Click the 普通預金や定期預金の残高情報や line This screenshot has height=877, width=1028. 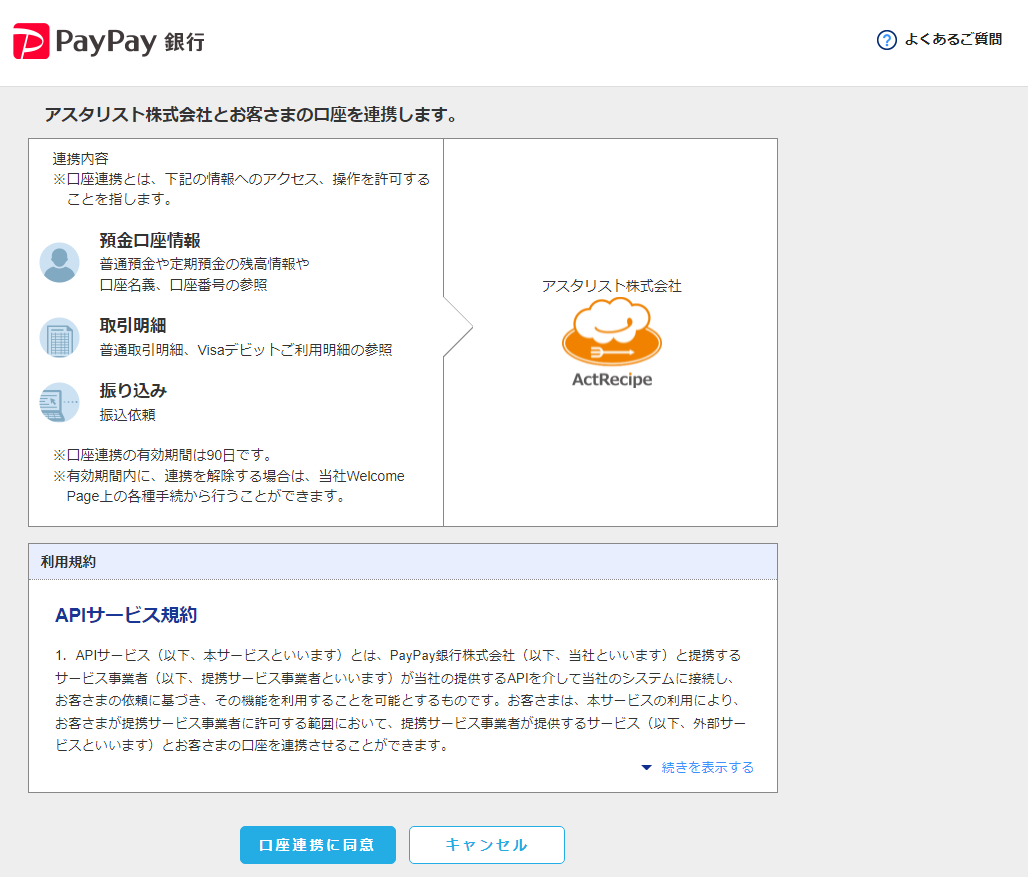coord(205,264)
